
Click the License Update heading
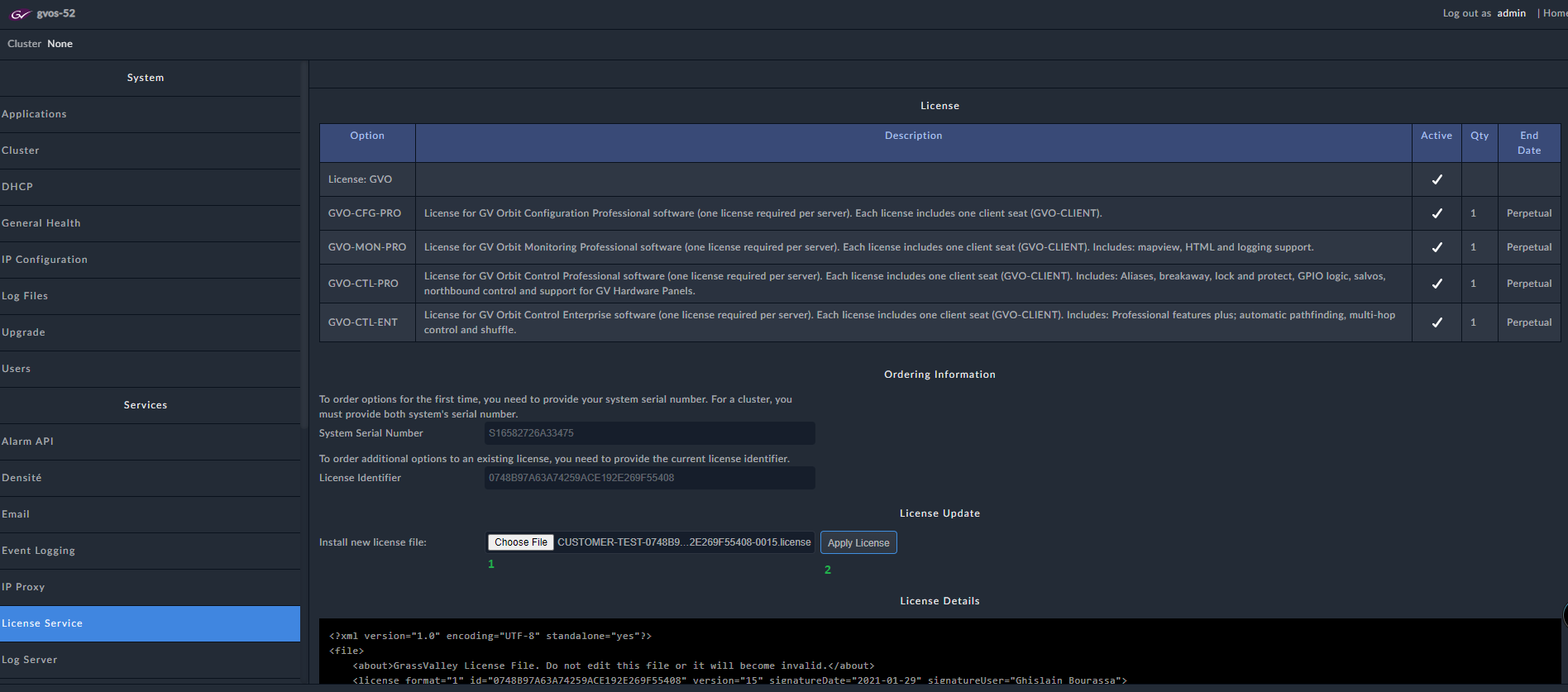(939, 513)
